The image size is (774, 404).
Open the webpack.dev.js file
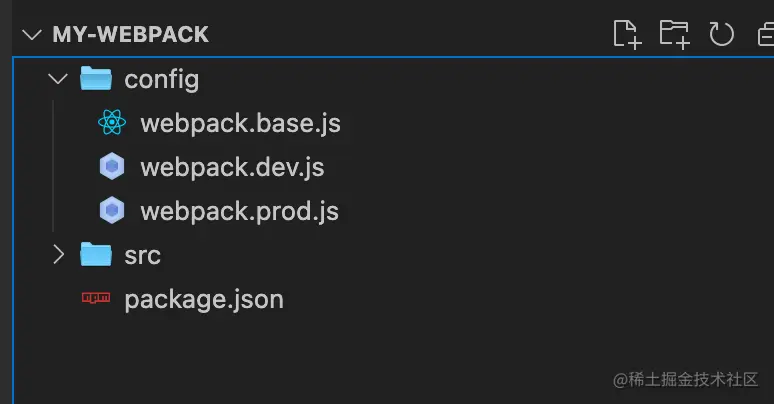pyautogui.click(x=232, y=167)
